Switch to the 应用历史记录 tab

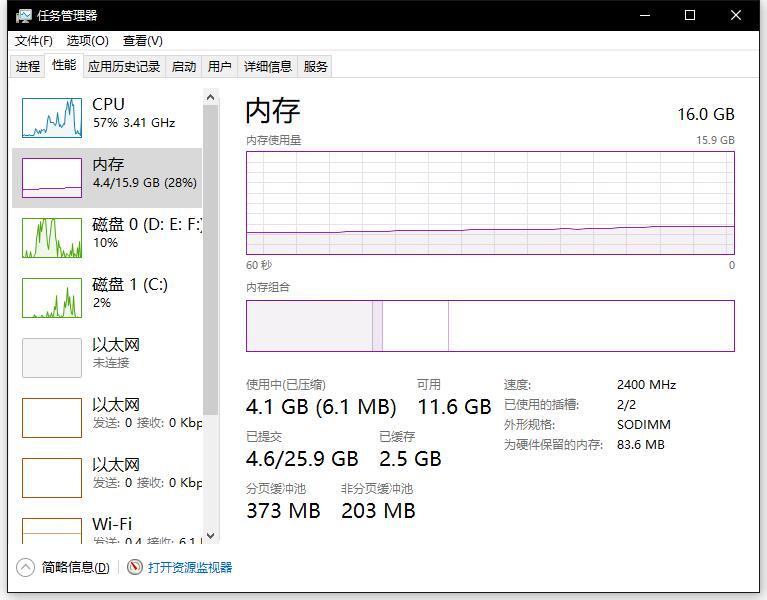click(124, 66)
